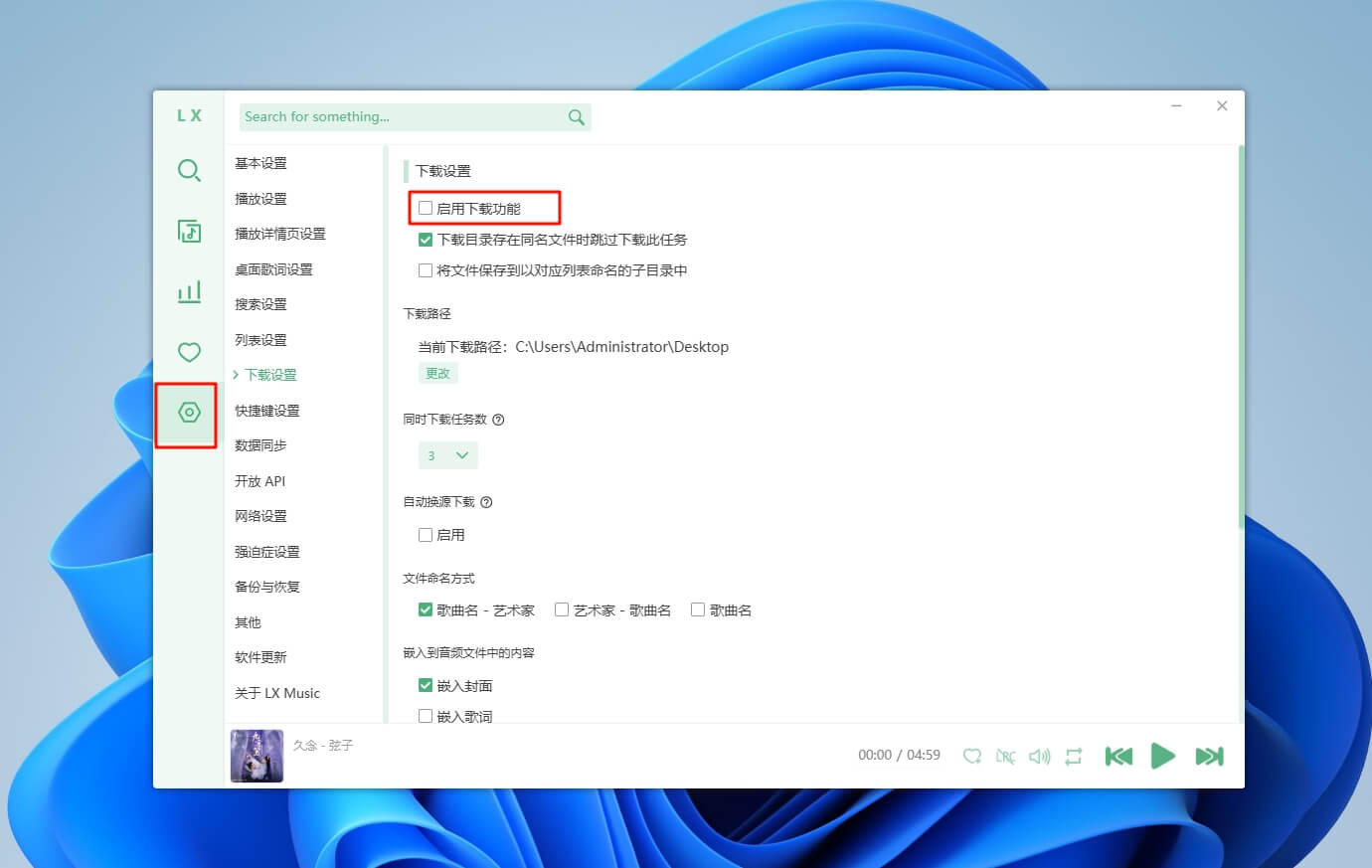The width and height of the screenshot is (1372, 868).
Task: Open My Collection heart icon
Action: 189,352
